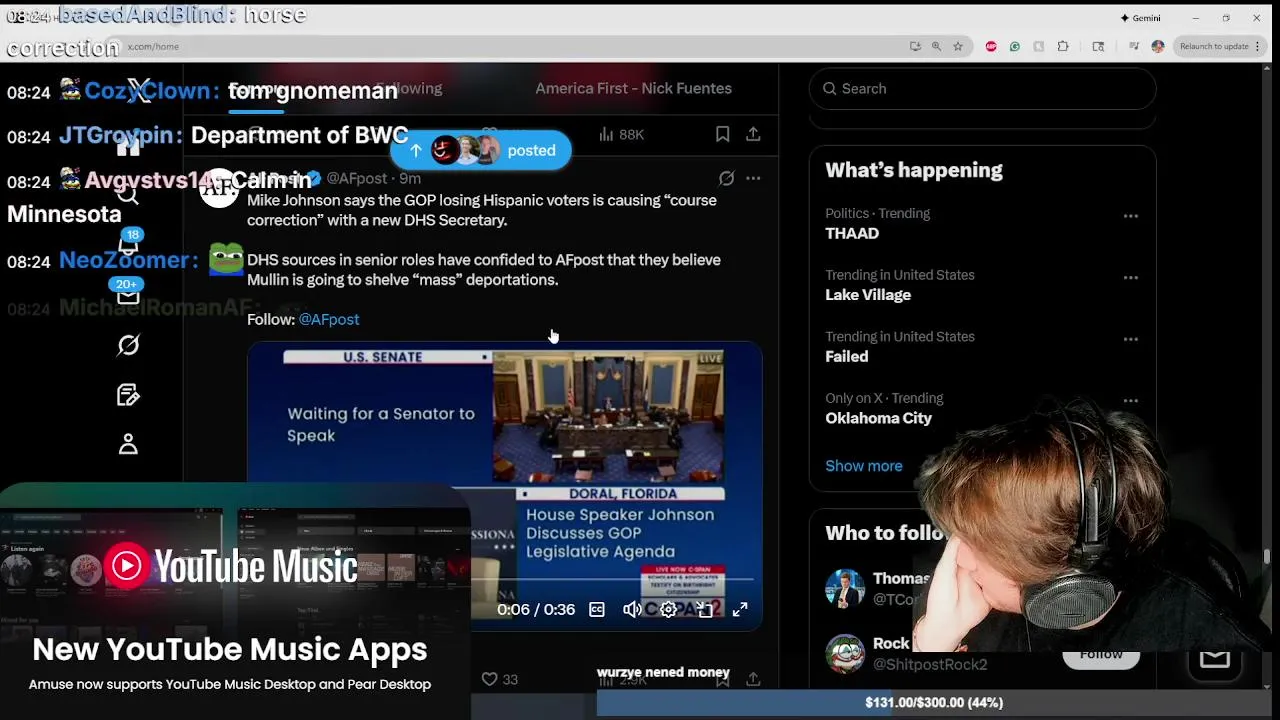Open the @AFpost handle in tweet header
The width and height of the screenshot is (1280, 720).
coord(357,178)
